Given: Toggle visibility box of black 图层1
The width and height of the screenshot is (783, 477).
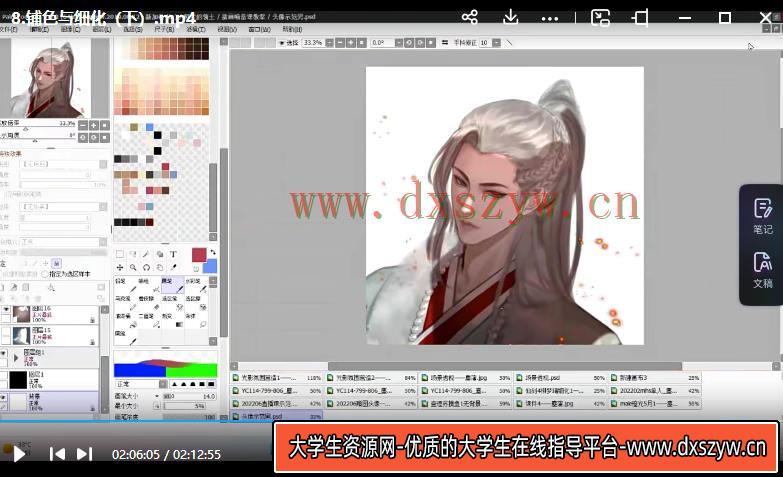Looking at the screenshot, I should pos(4,375).
